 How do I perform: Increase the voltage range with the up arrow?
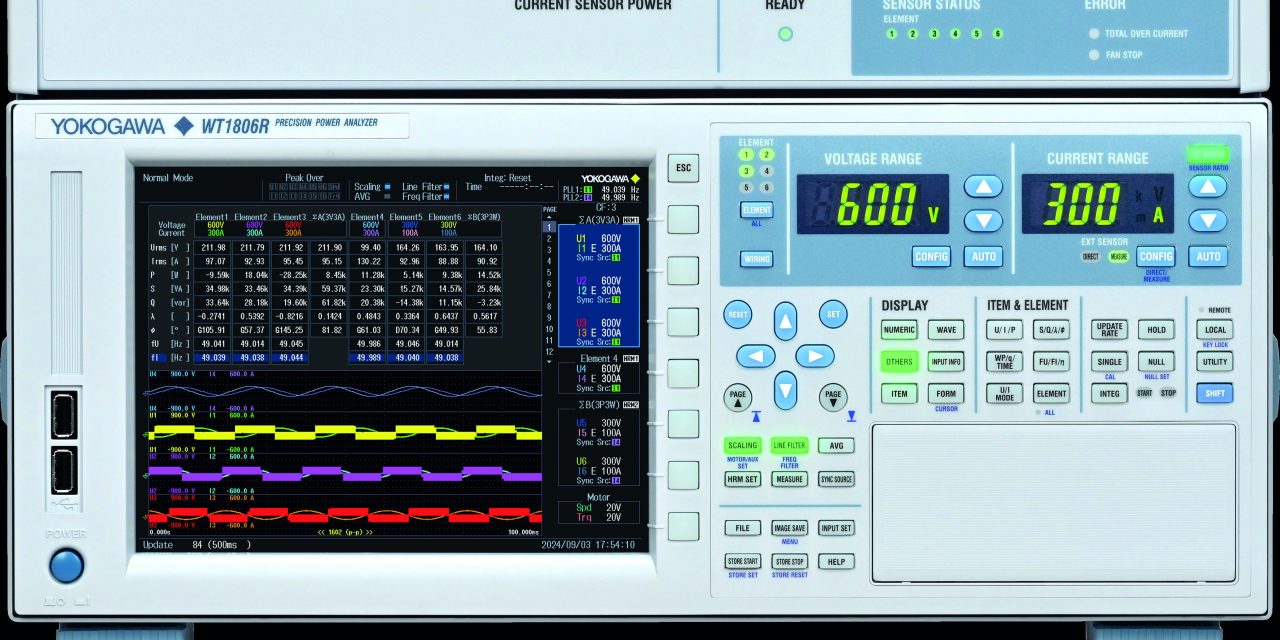click(983, 186)
